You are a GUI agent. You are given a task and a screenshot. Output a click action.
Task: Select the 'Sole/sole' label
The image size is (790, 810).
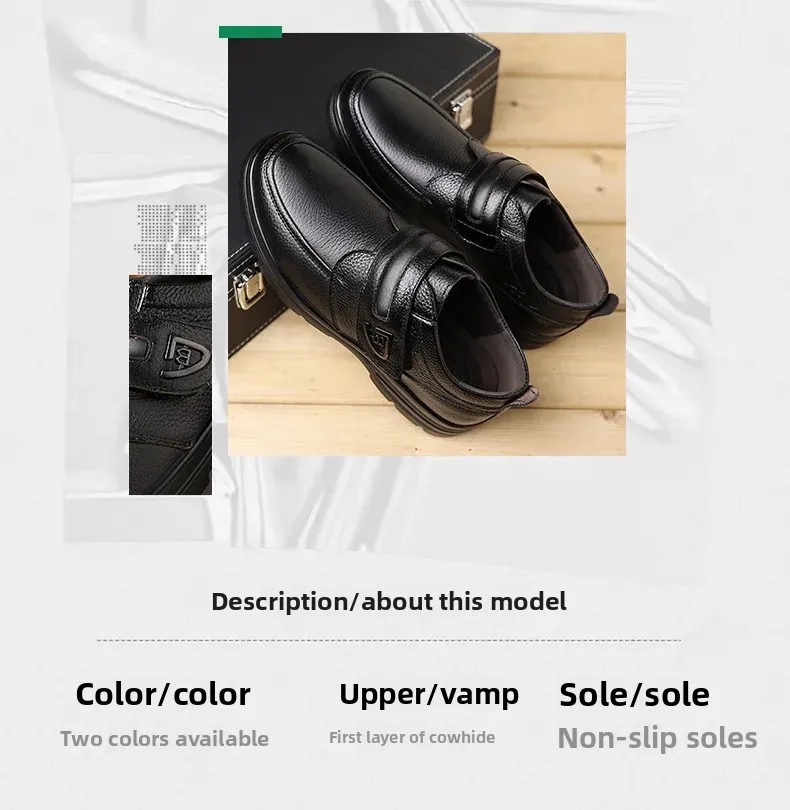[634, 694]
